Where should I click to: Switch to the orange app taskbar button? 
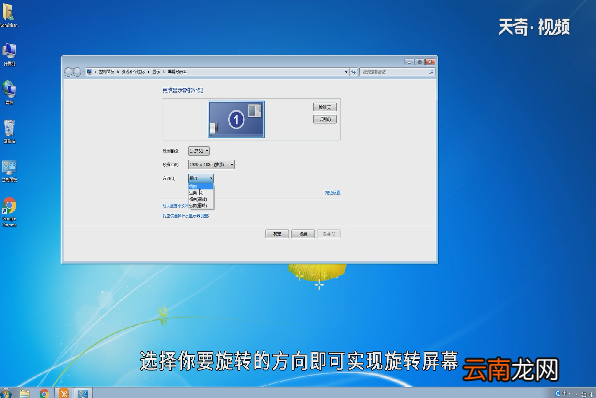[x=64, y=393]
